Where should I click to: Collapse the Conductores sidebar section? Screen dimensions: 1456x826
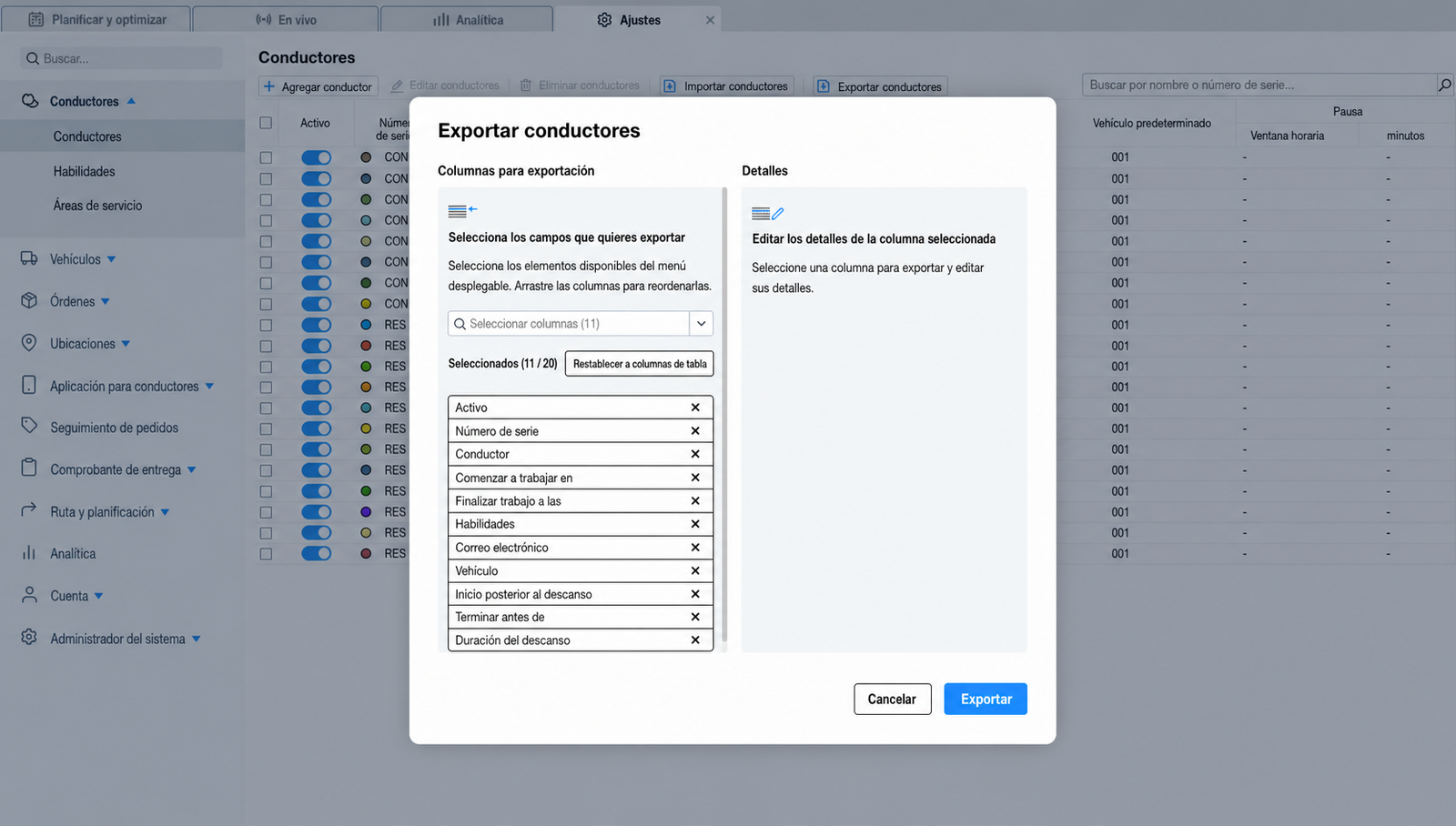pos(131,101)
